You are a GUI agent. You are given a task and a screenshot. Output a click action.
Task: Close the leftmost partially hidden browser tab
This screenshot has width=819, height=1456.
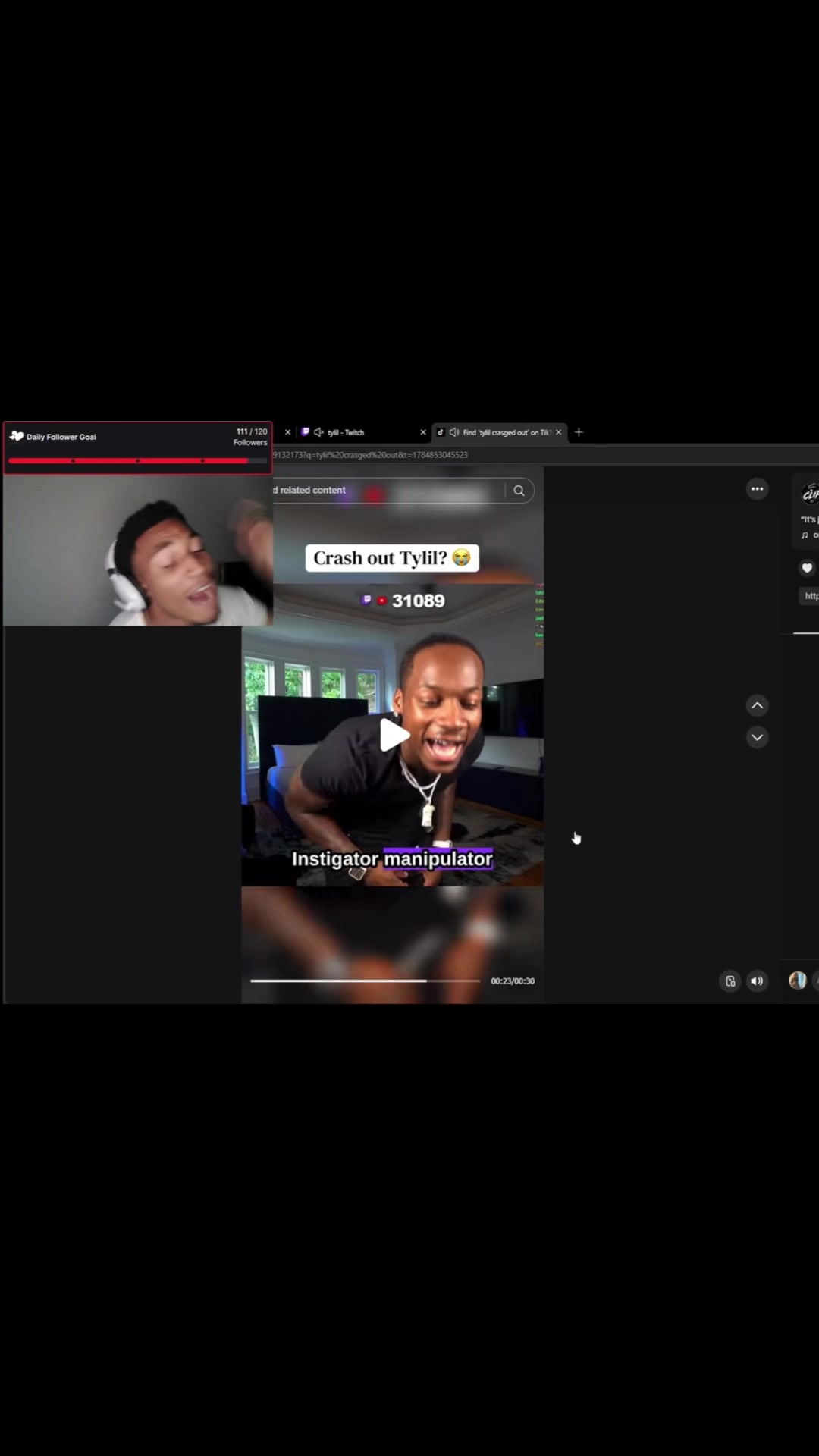pos(287,432)
